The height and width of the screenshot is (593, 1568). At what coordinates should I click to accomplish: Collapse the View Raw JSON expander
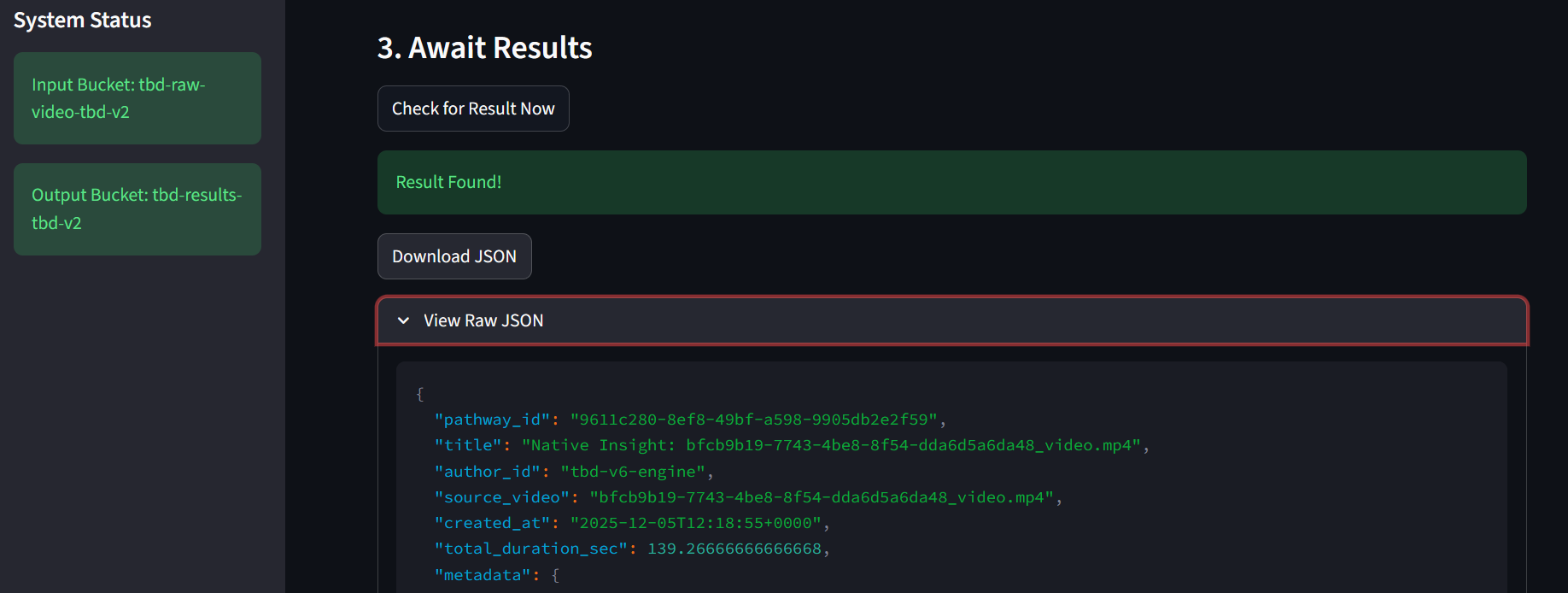click(952, 320)
